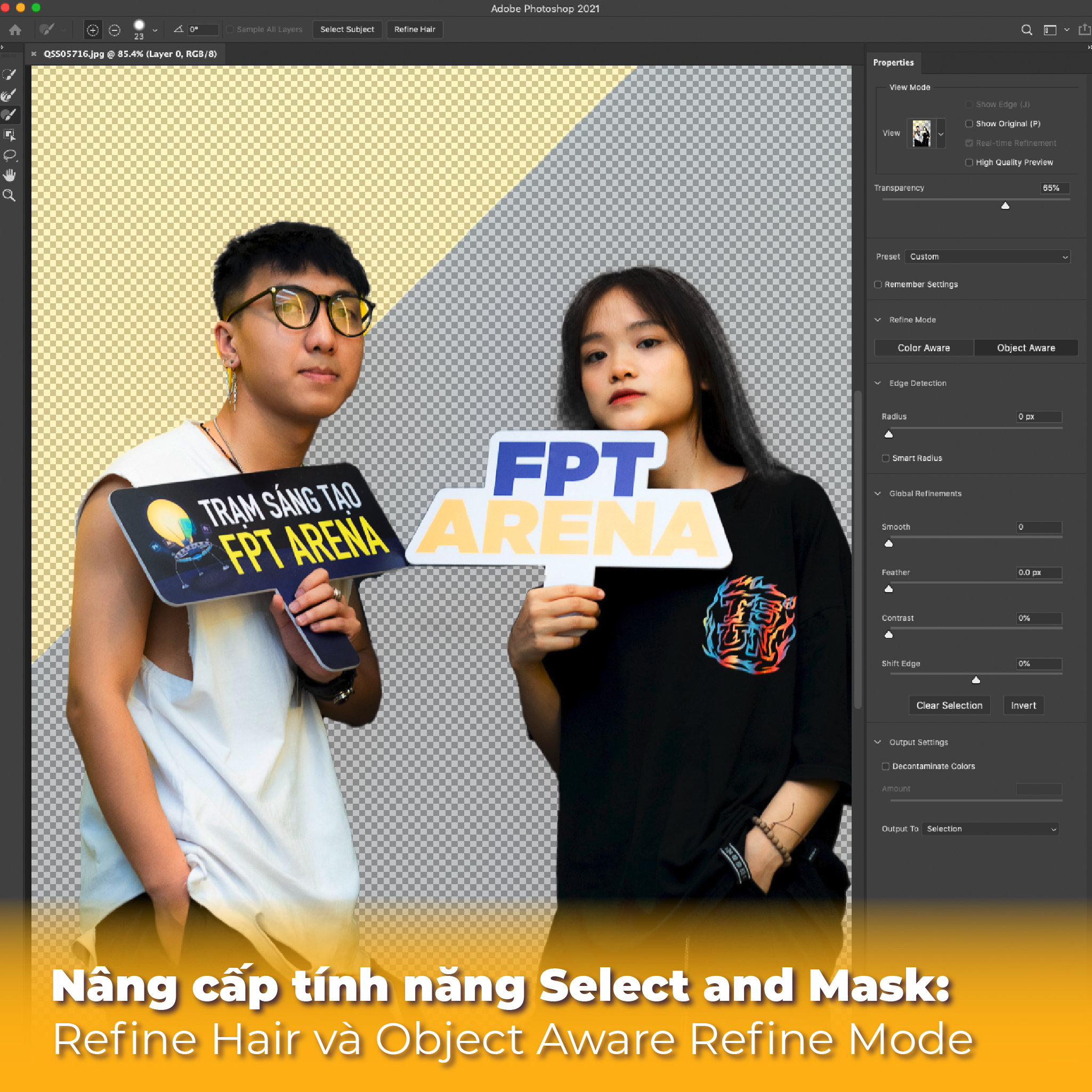Select the Object Selection tool
The width and height of the screenshot is (1092, 1092).
[10, 135]
